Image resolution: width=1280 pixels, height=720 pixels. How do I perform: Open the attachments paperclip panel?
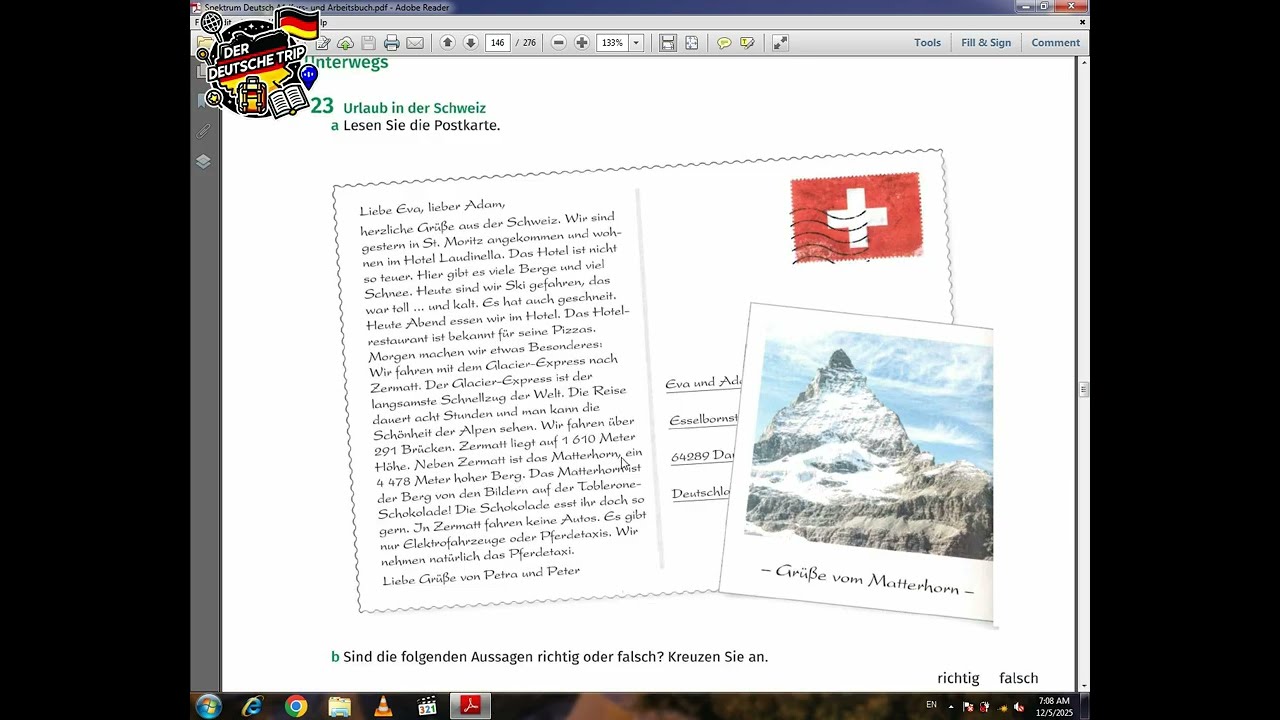point(203,131)
